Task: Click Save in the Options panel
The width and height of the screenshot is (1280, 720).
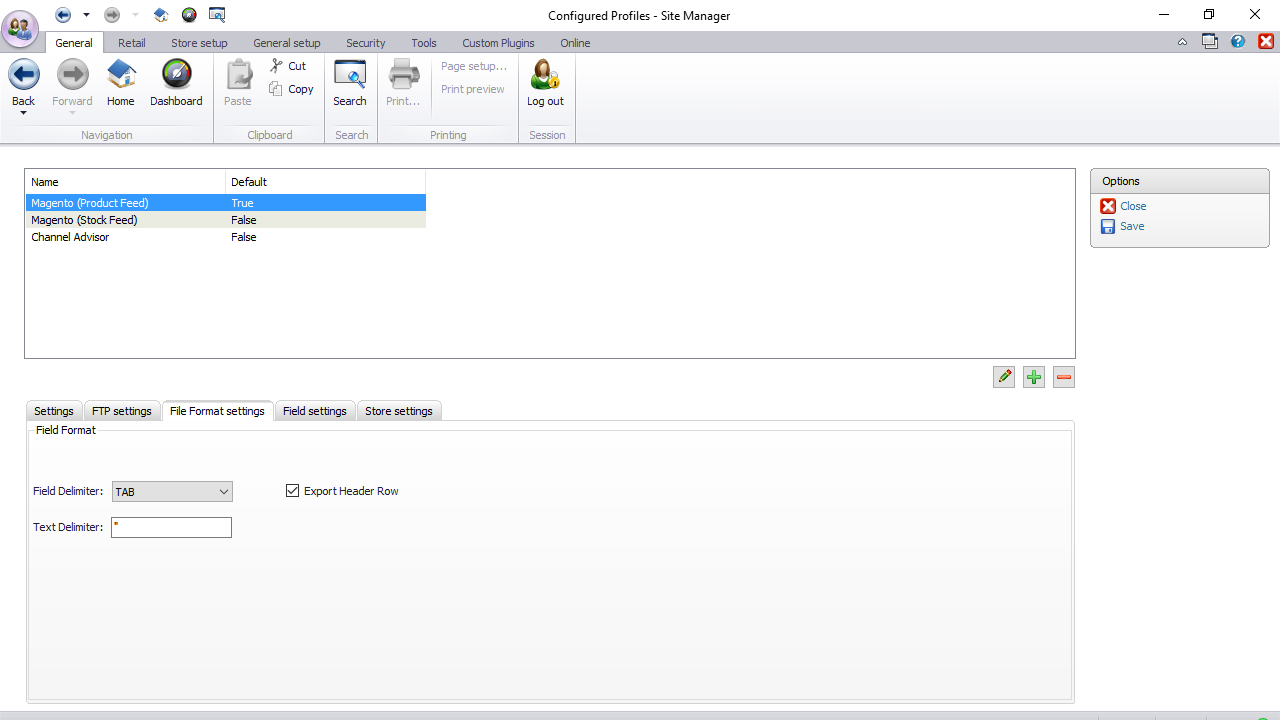Action: tap(1132, 226)
